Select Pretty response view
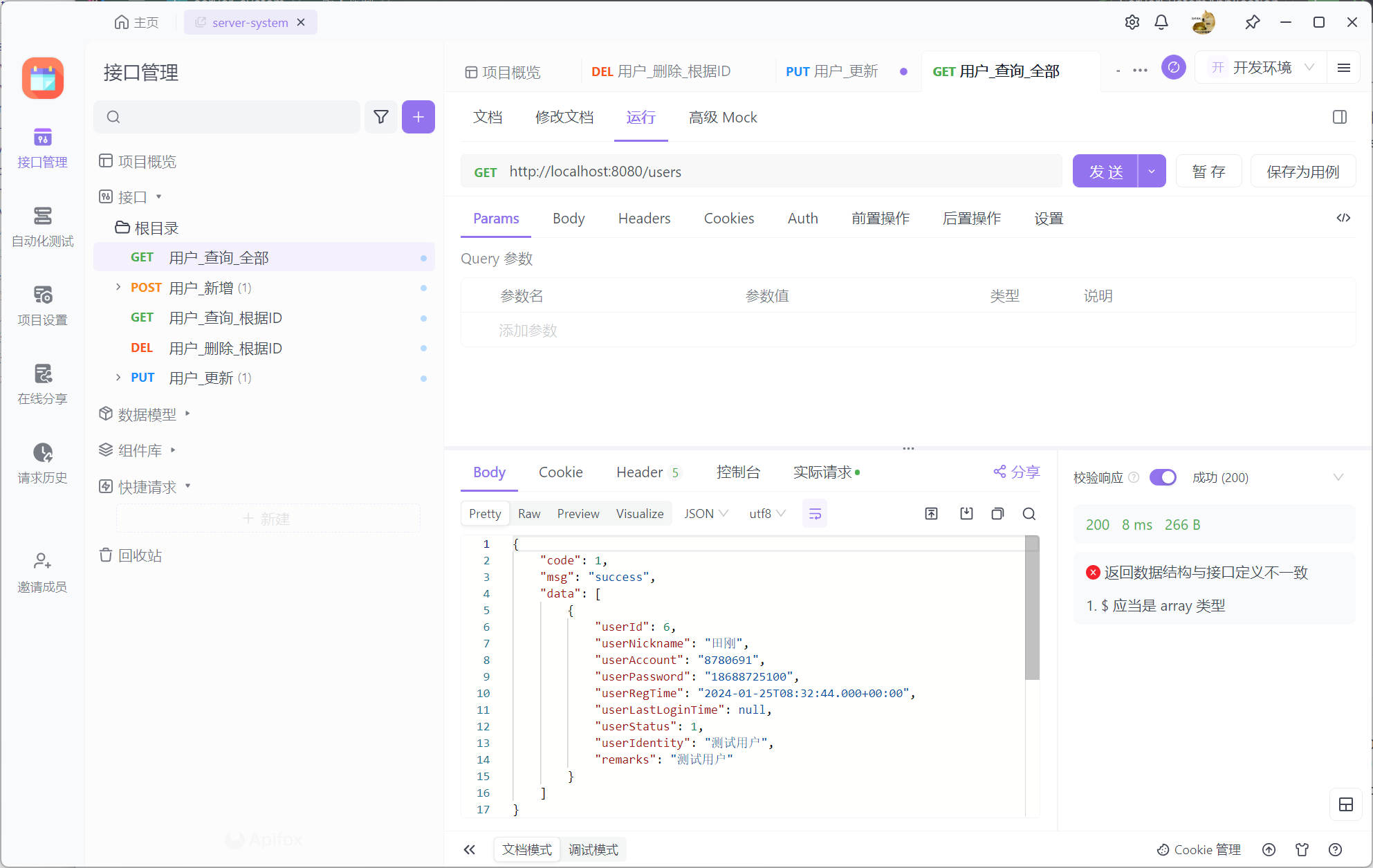Image resolution: width=1373 pixels, height=868 pixels. (485, 514)
